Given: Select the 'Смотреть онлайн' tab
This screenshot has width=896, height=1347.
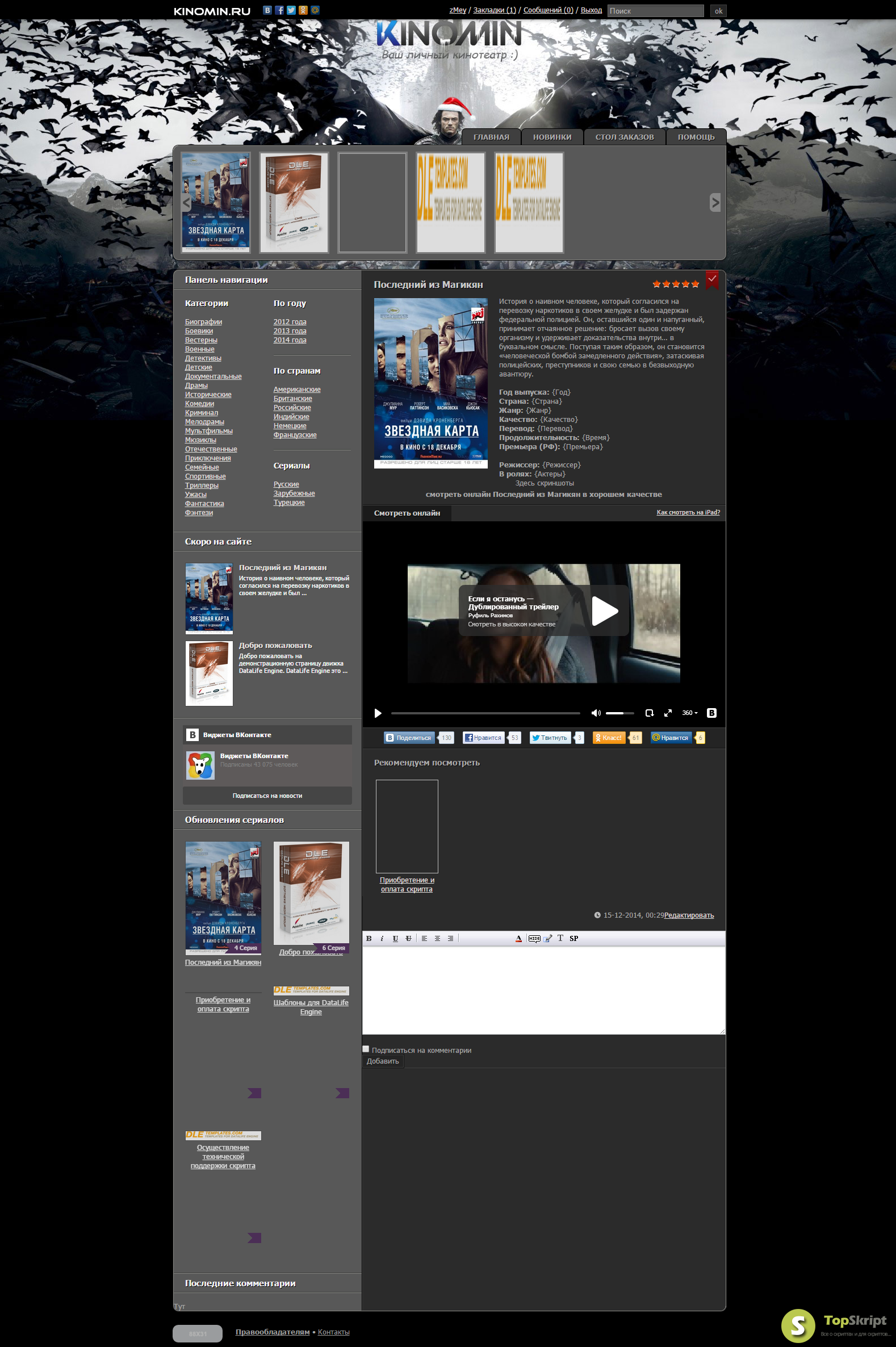Looking at the screenshot, I should coord(407,513).
